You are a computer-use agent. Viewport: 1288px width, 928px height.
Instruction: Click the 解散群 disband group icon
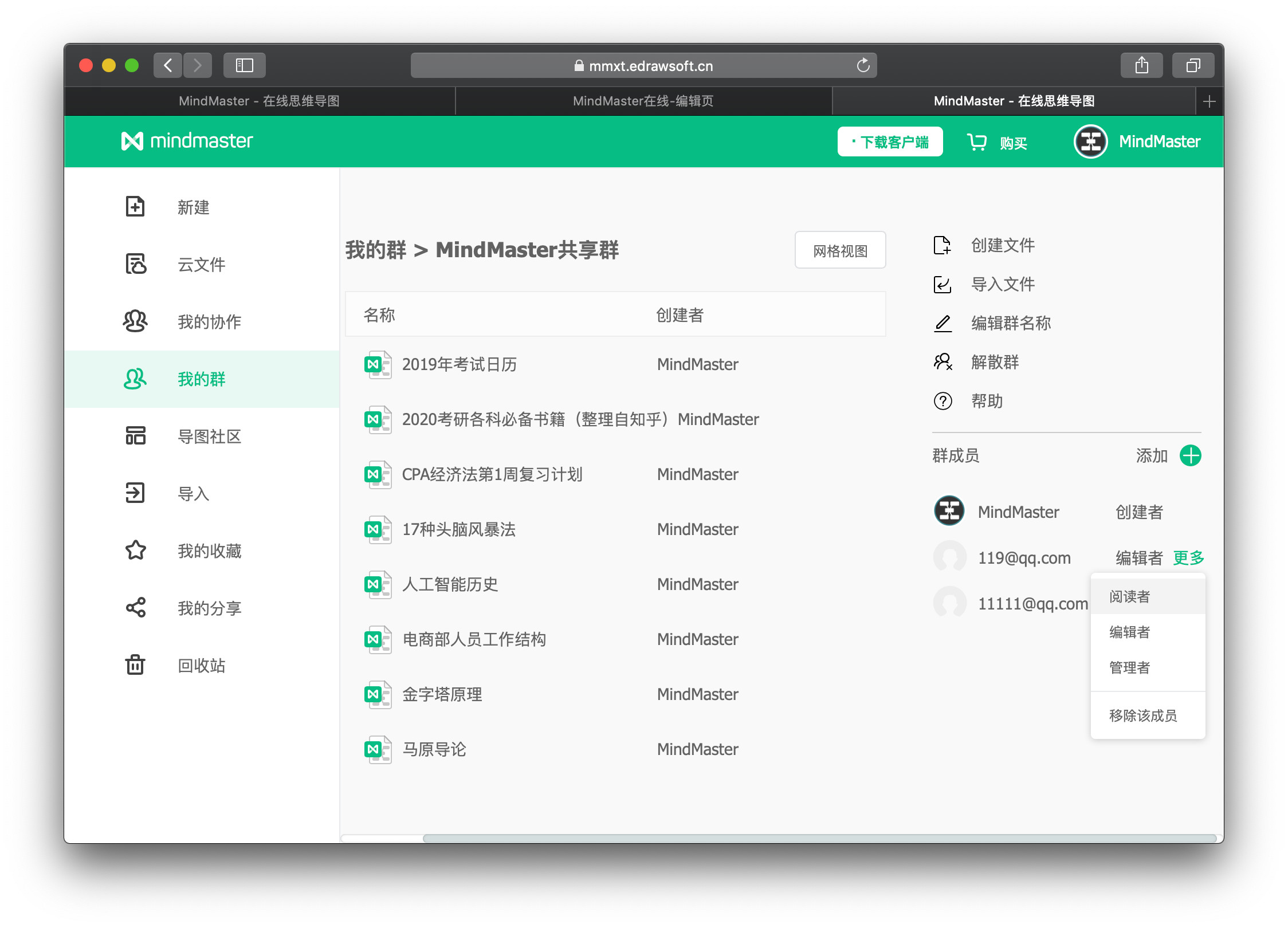[x=943, y=362]
